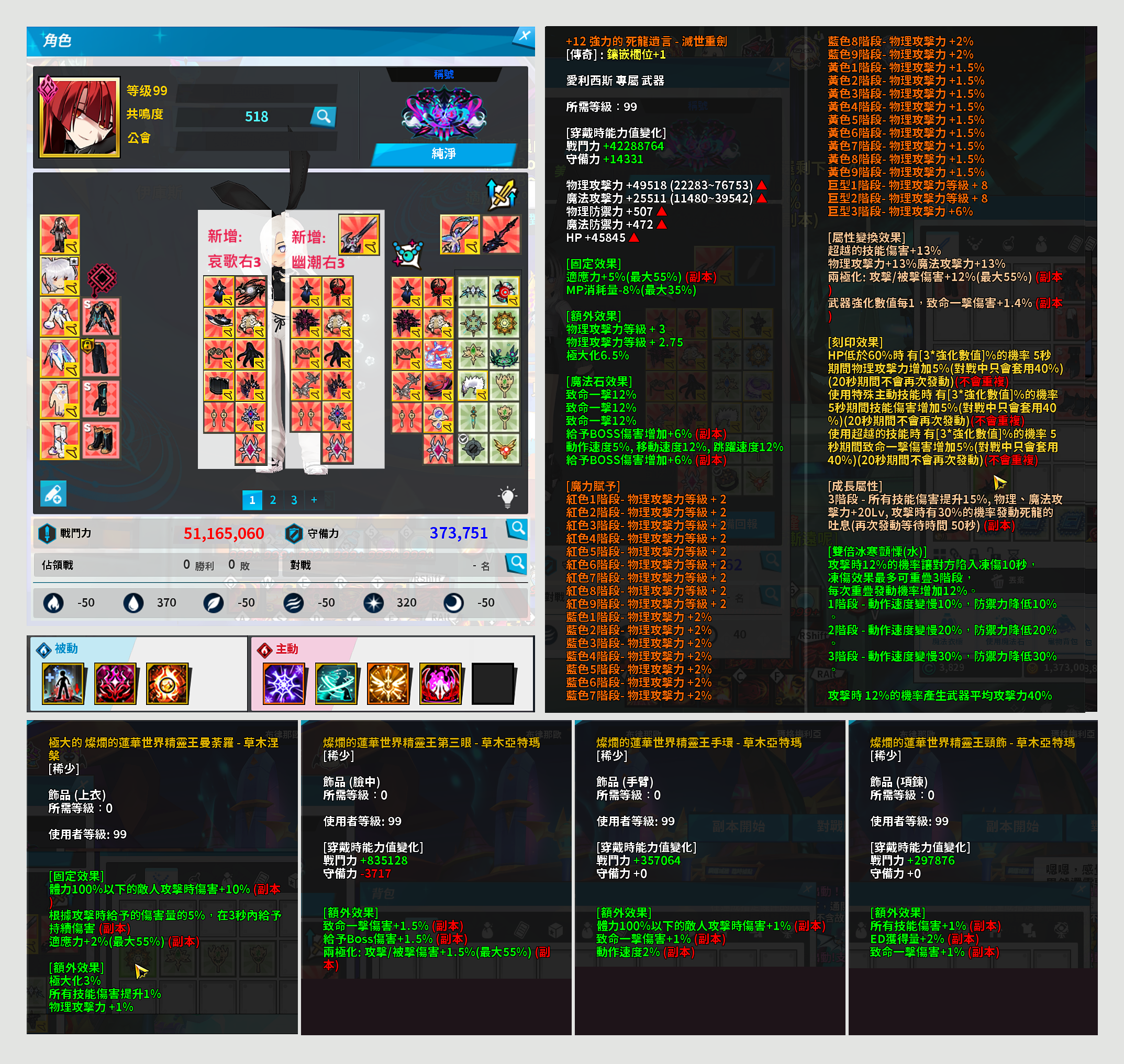Click the 主動 active skills header
The height and width of the screenshot is (1064, 1124).
click(286, 649)
